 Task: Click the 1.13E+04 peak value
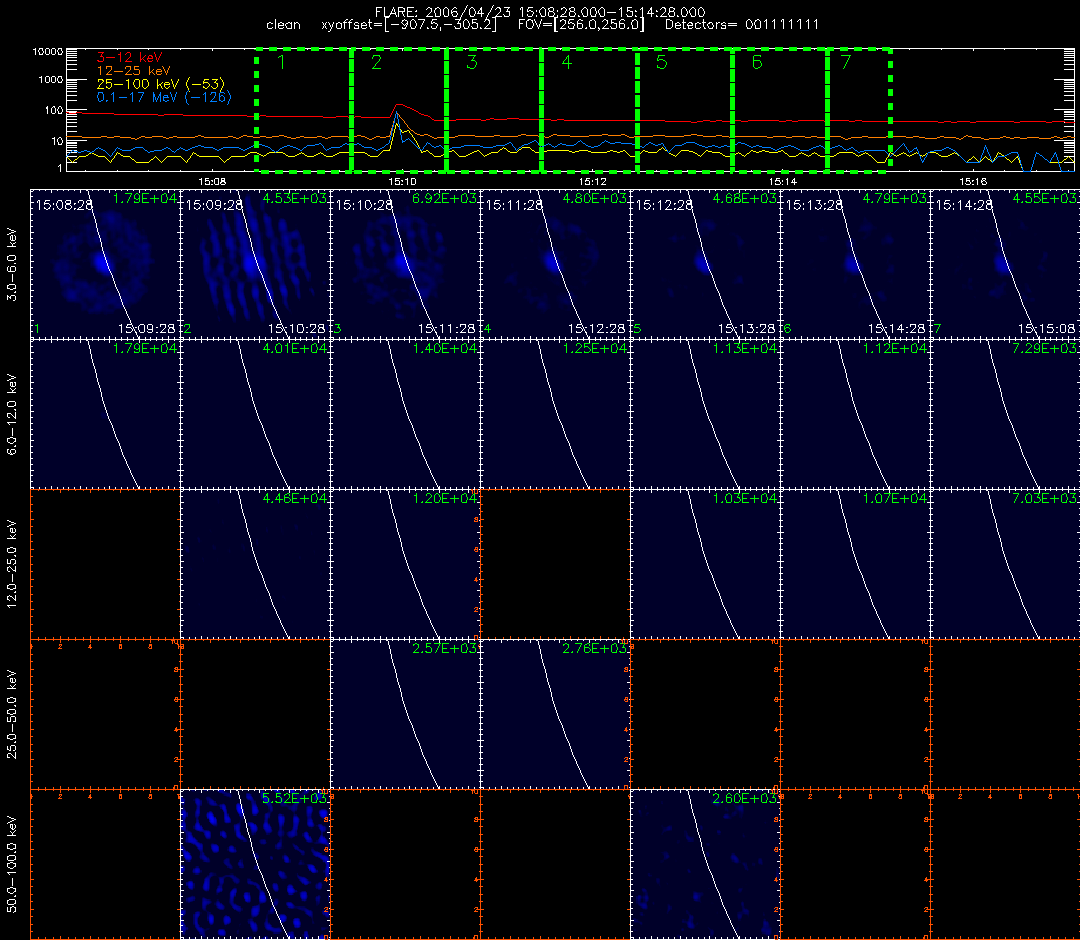tap(745, 348)
